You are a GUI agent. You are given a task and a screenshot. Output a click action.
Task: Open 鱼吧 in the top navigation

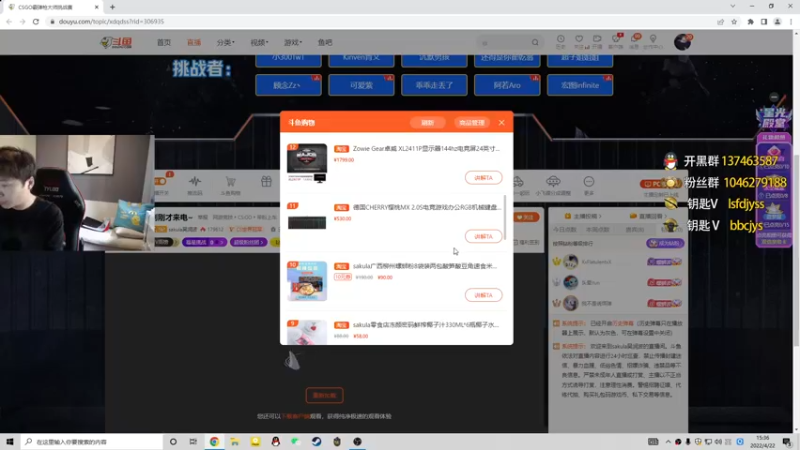coord(325,43)
